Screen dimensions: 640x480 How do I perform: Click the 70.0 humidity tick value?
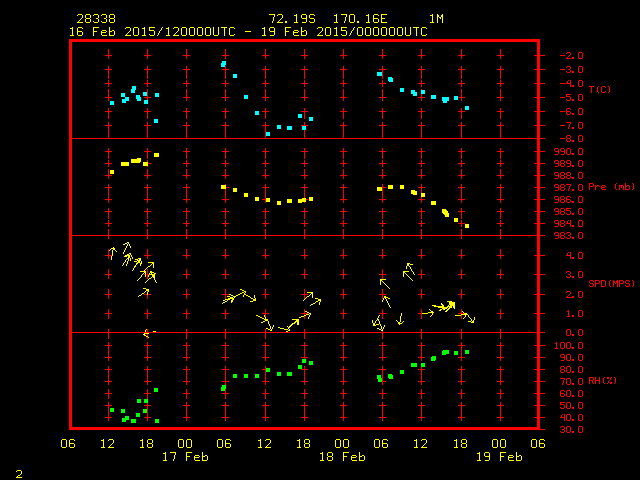click(571, 382)
